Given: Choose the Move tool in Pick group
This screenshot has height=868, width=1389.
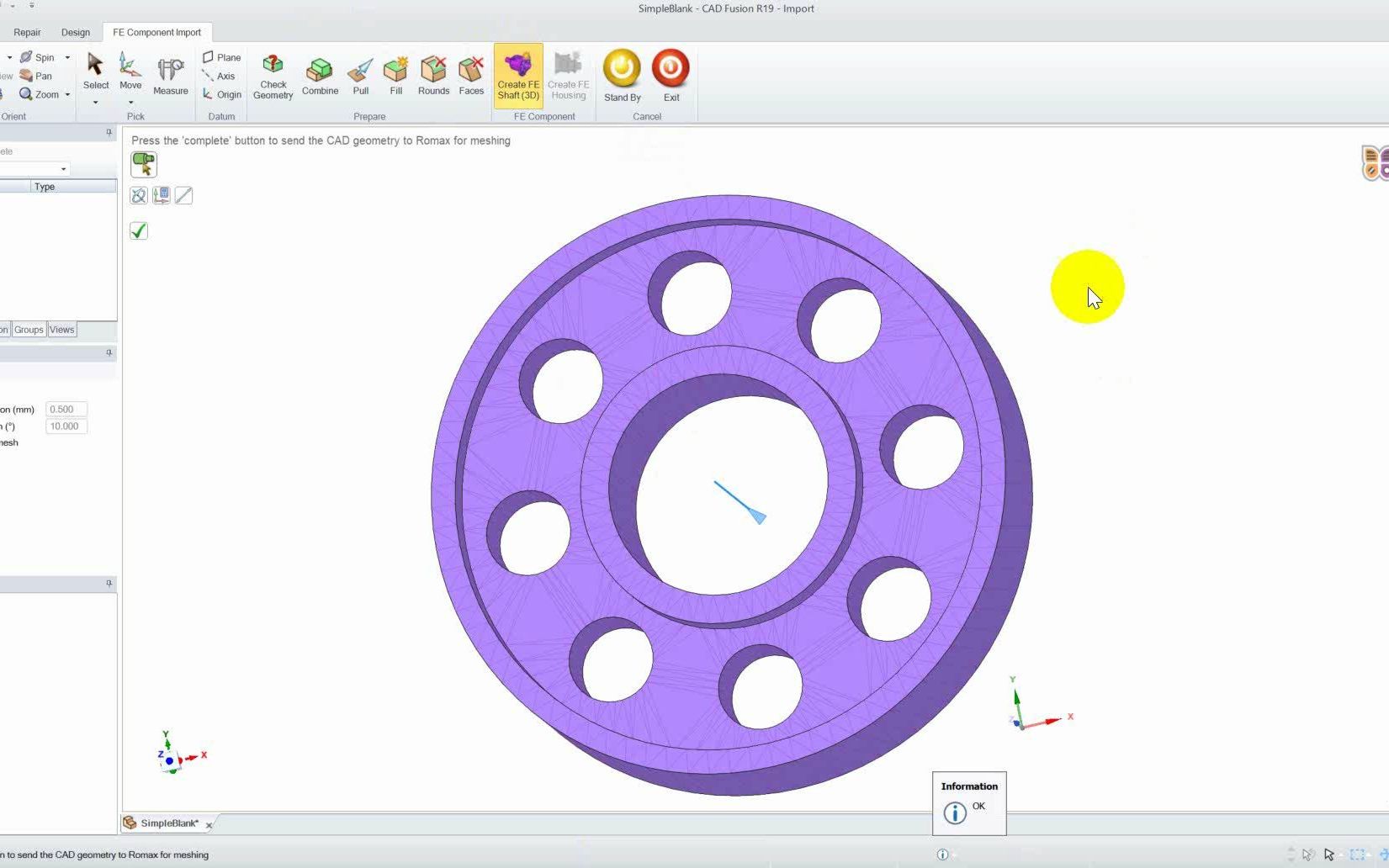Looking at the screenshot, I should [x=130, y=71].
